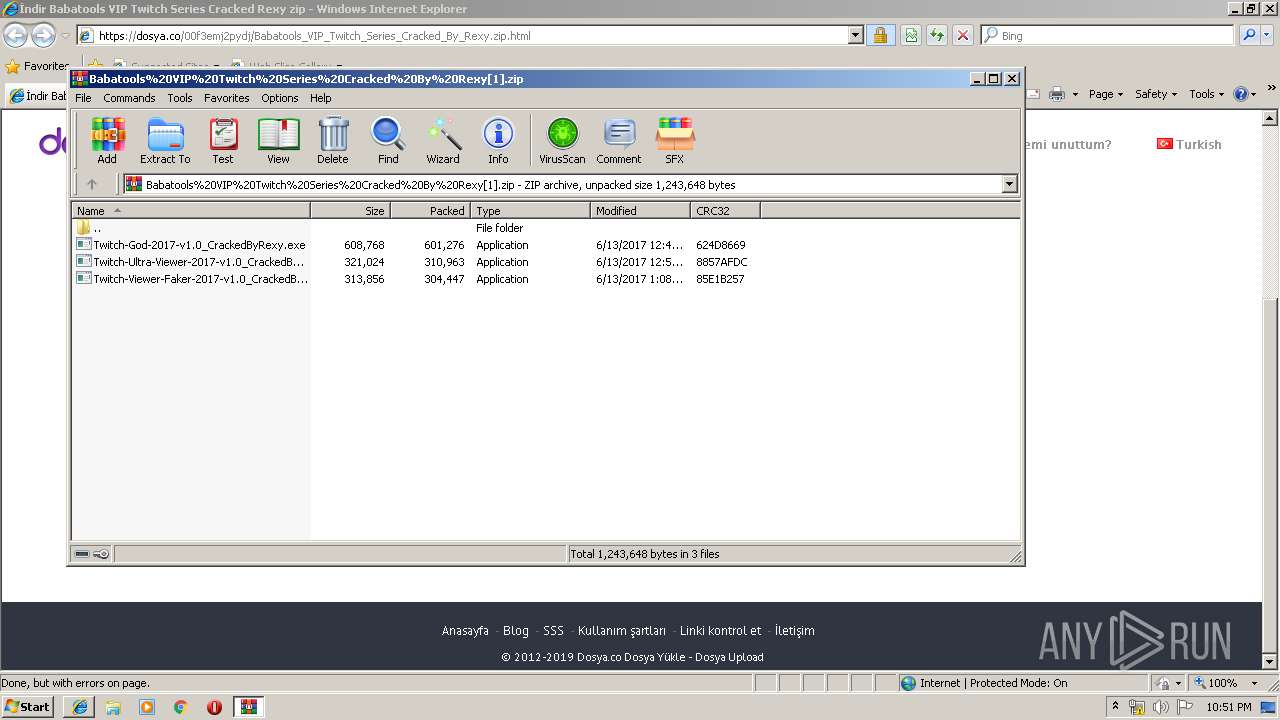Screen dimensions: 1280x720
Task: Sort the file list by Size column
Action: tap(350, 211)
